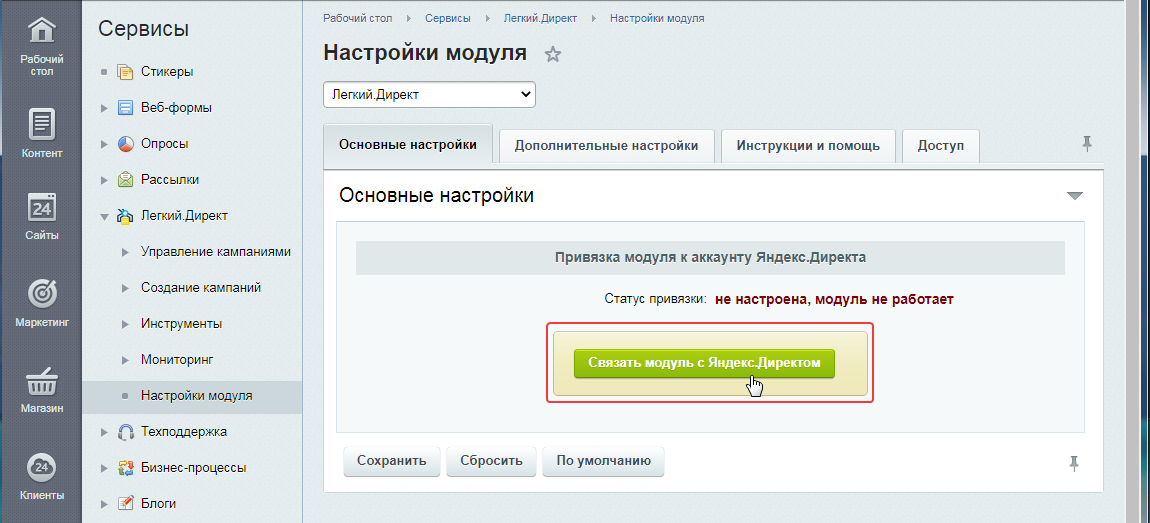Open the Сайты section icon
The width and height of the screenshot is (1150, 523).
[42, 208]
